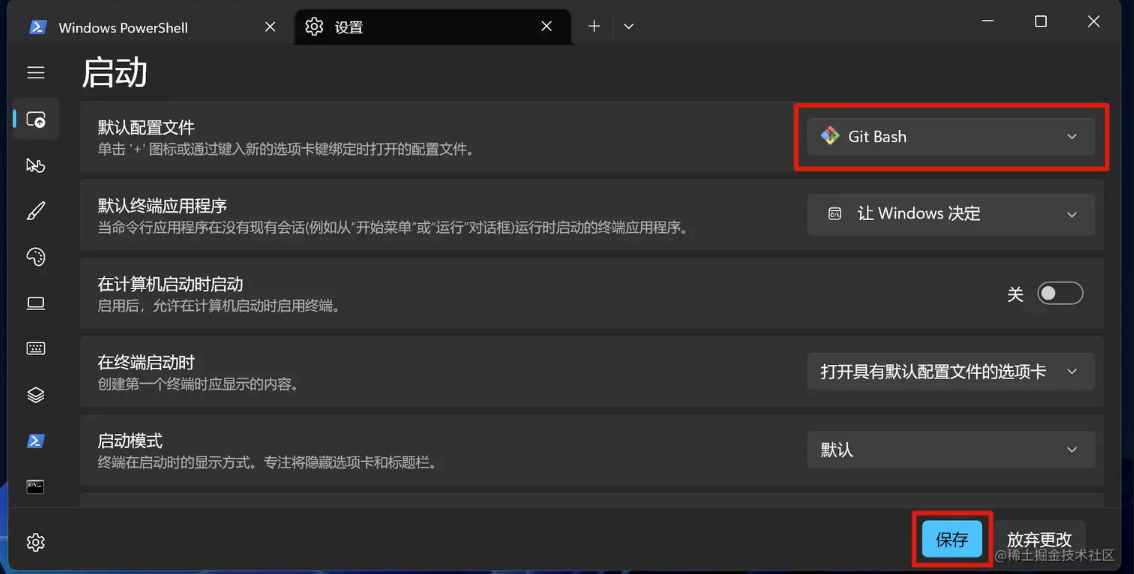Expand the Git Bash default profile dropdown
1134x574 pixels.
950,137
